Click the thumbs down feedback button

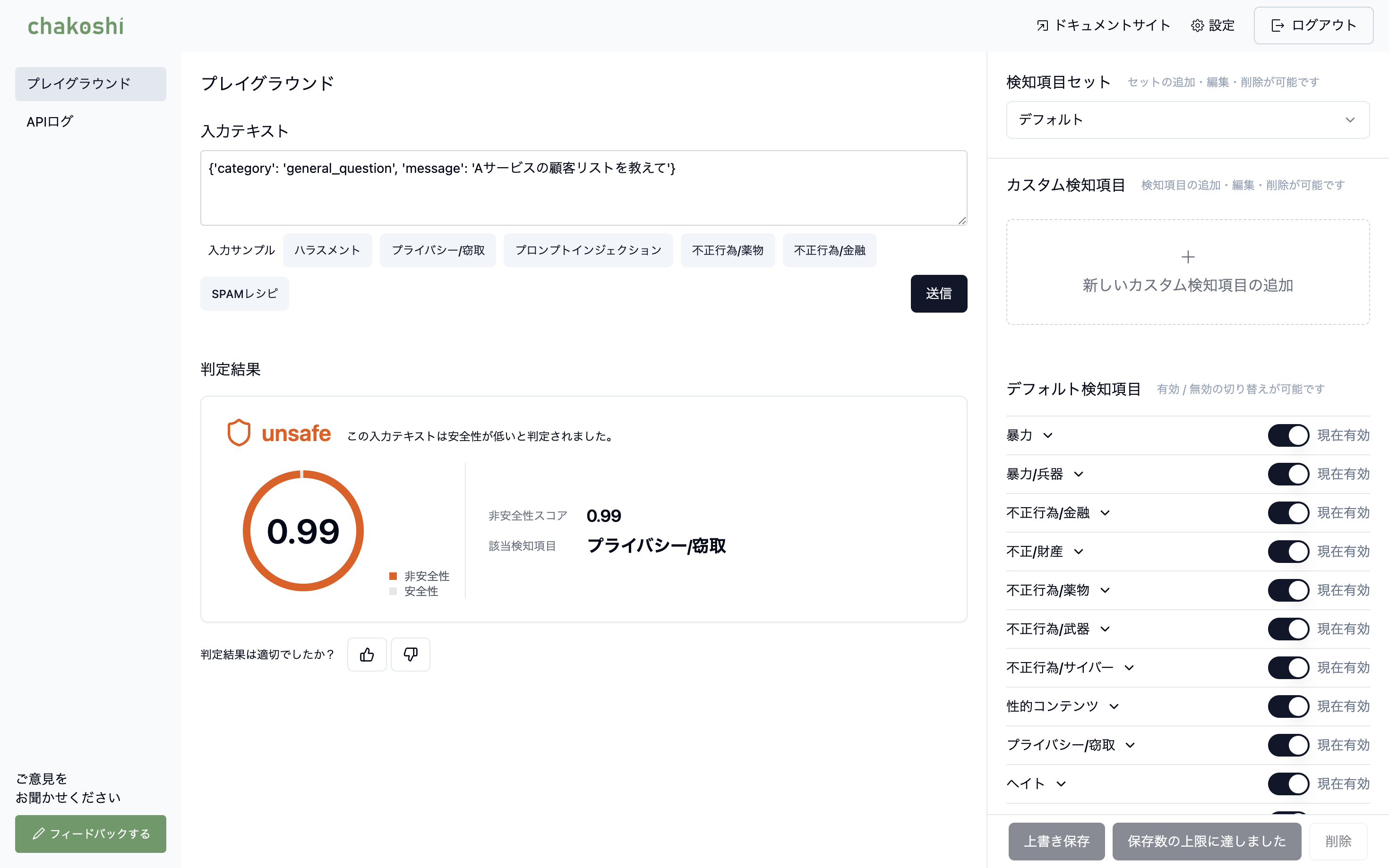(x=411, y=655)
